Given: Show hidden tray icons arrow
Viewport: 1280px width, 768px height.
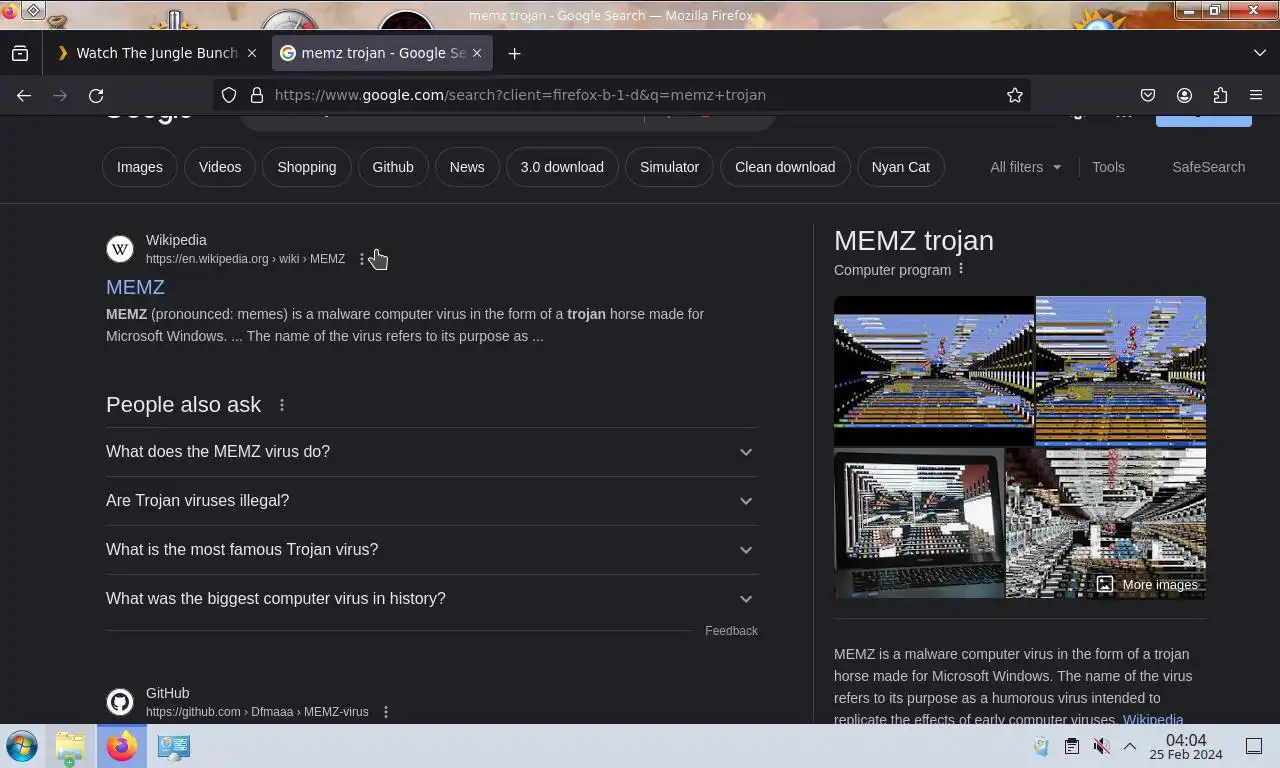Looking at the screenshot, I should (1130, 746).
